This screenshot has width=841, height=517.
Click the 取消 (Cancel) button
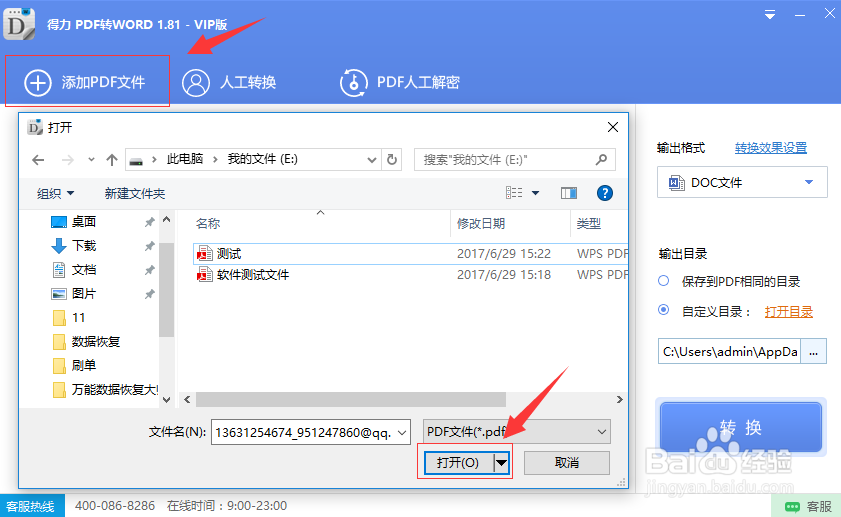(x=566, y=462)
